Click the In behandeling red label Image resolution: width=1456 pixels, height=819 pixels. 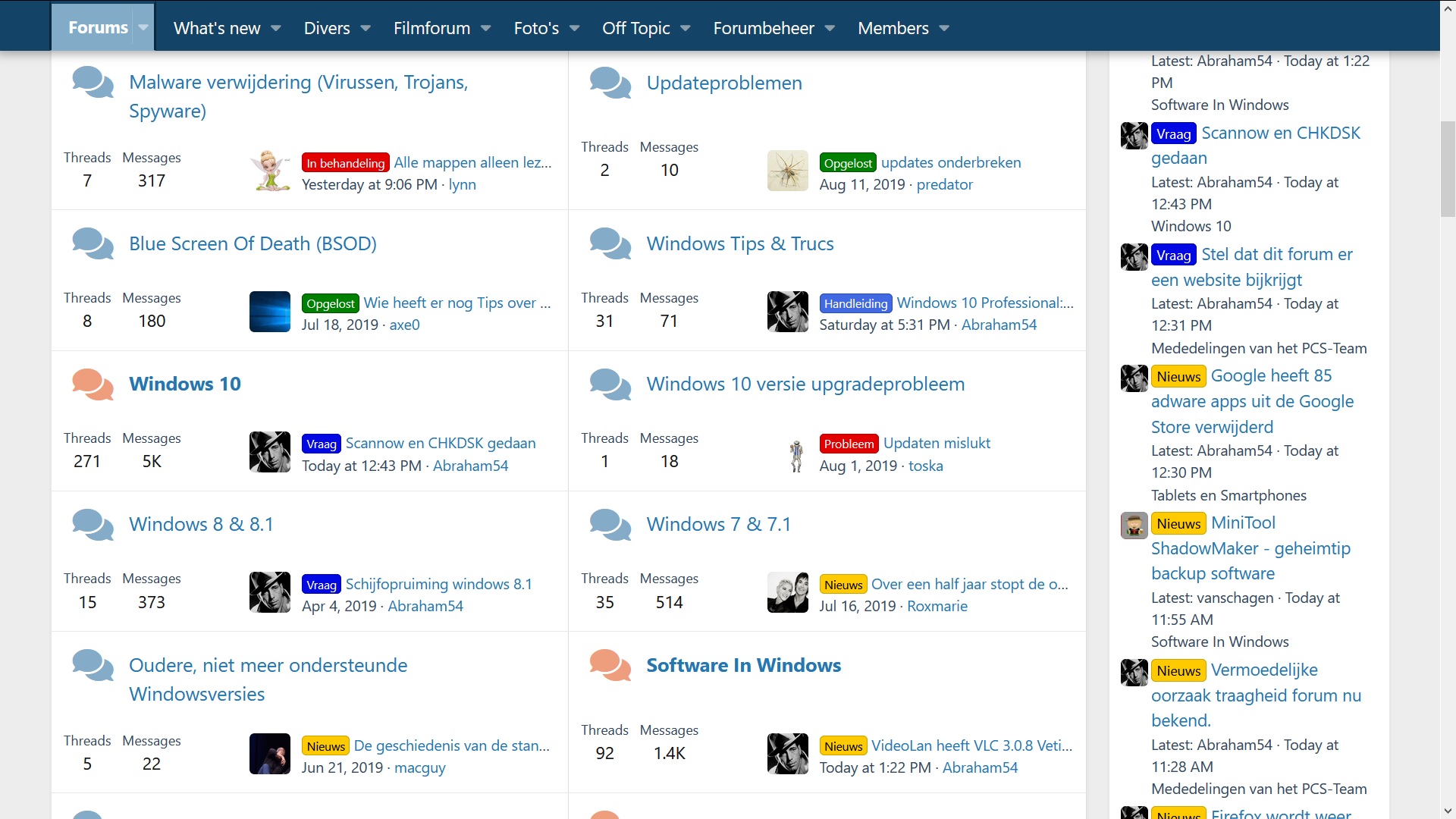click(x=345, y=163)
